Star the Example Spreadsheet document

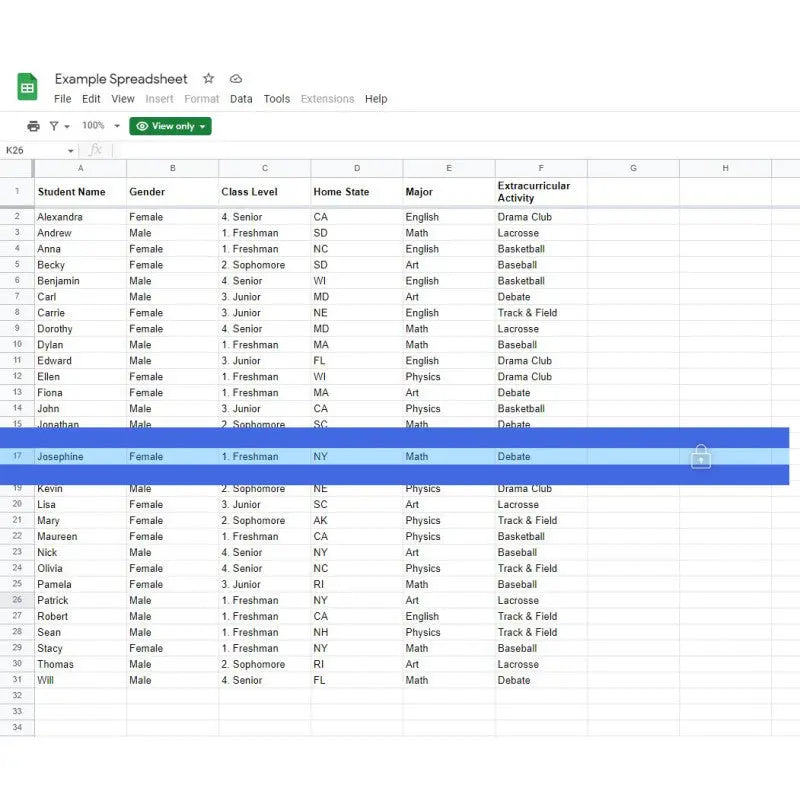(x=208, y=79)
